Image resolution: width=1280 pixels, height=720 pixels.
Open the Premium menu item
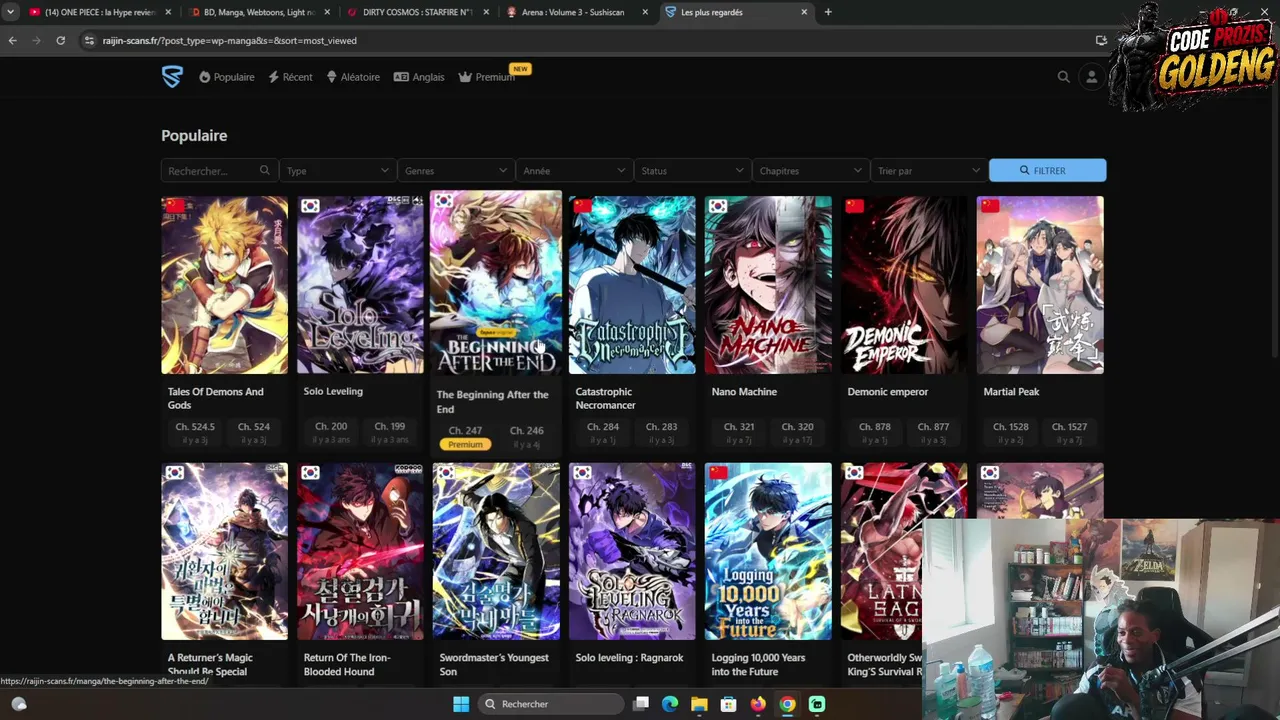(487, 77)
